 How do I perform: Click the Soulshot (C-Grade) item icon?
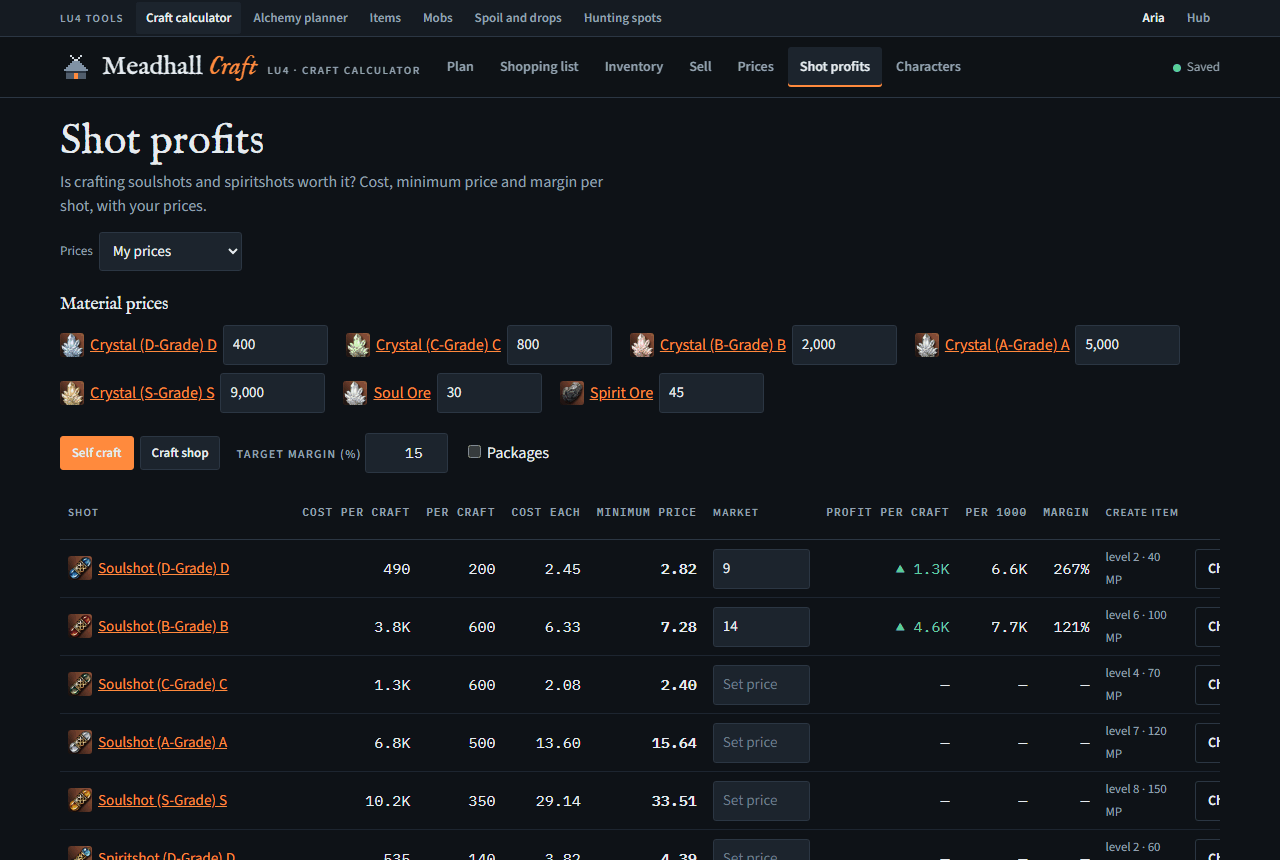click(80, 684)
